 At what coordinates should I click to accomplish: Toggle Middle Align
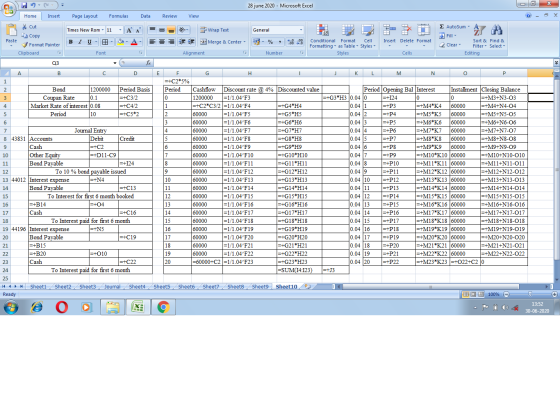point(162,30)
